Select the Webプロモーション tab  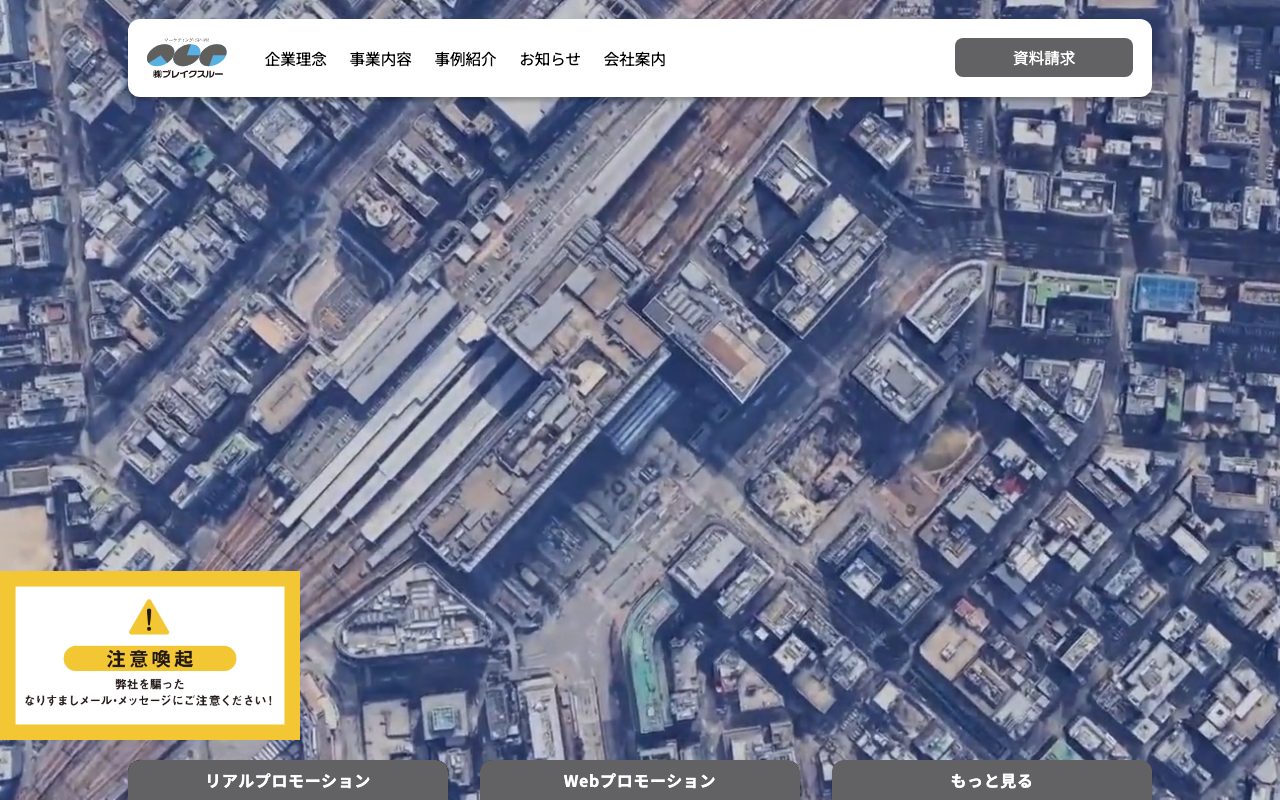[x=640, y=780]
